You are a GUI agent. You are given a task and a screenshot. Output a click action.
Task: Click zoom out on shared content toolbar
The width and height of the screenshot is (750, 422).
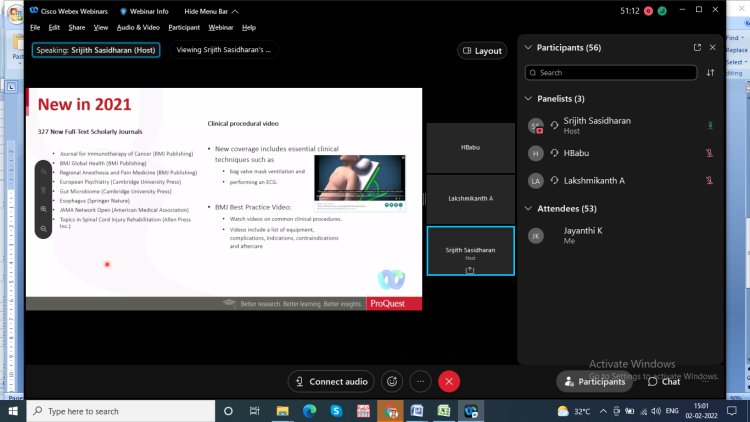44,229
